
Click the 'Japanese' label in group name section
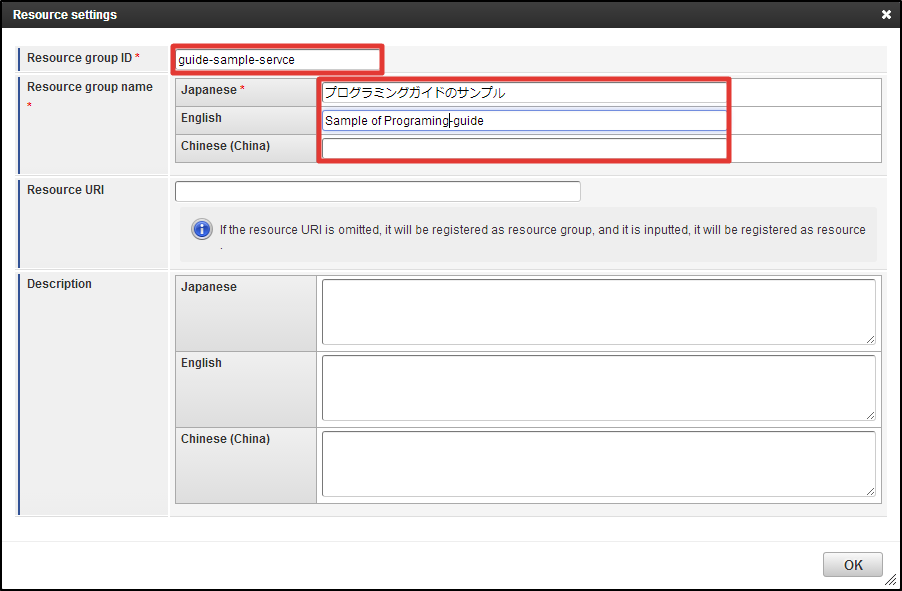tap(209, 90)
